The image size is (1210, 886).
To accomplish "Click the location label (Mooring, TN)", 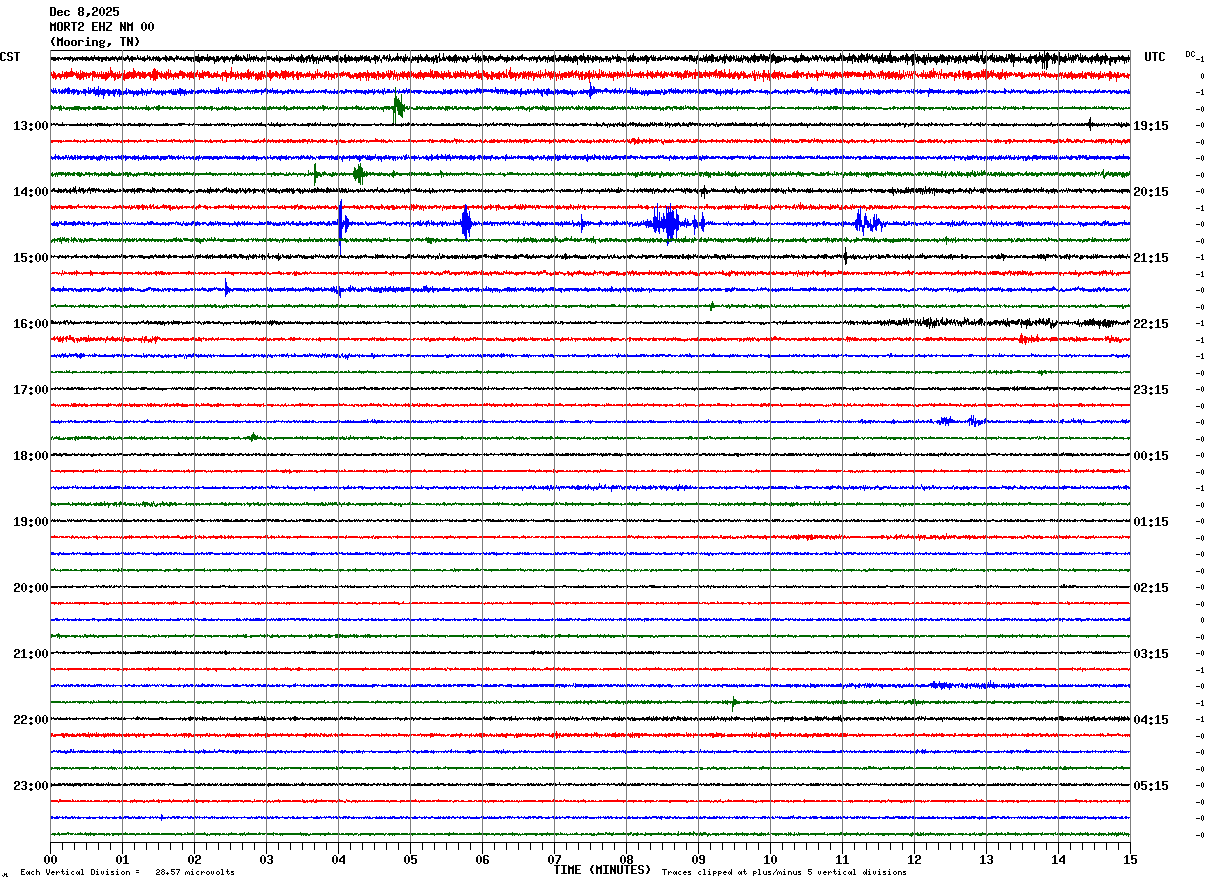I will point(95,42).
